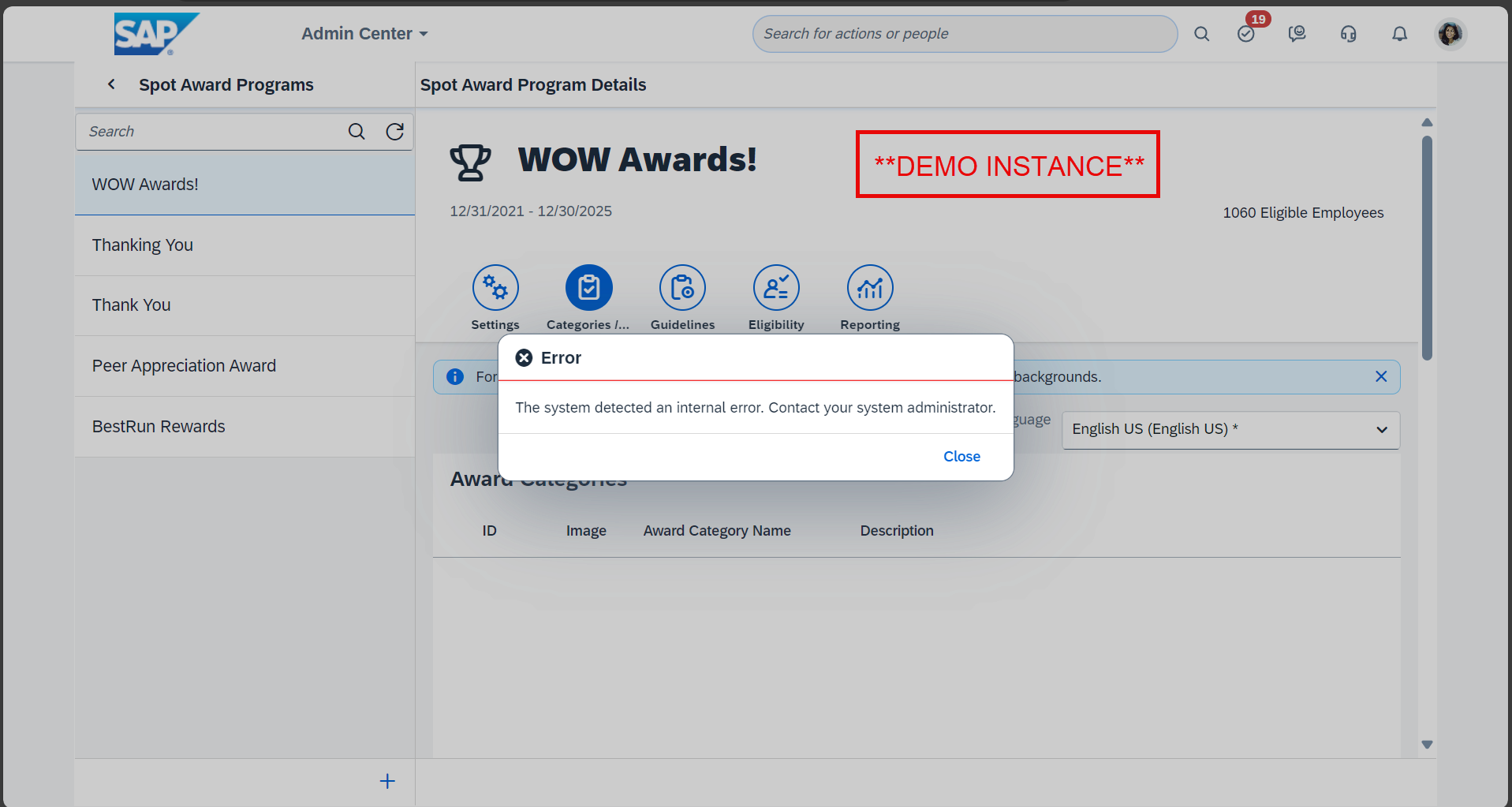Select the BestRun Rewards program
The height and width of the screenshot is (807, 1512).
tap(245, 427)
